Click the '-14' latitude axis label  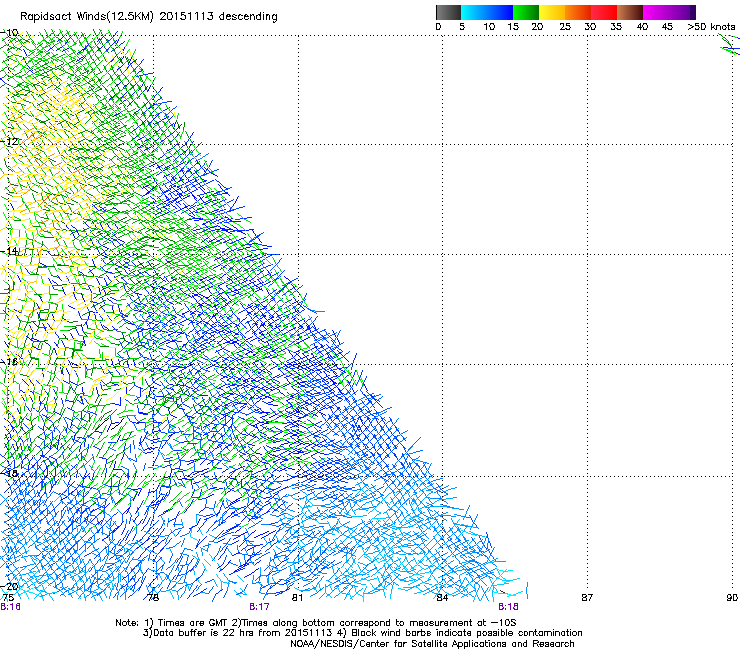coord(10,251)
